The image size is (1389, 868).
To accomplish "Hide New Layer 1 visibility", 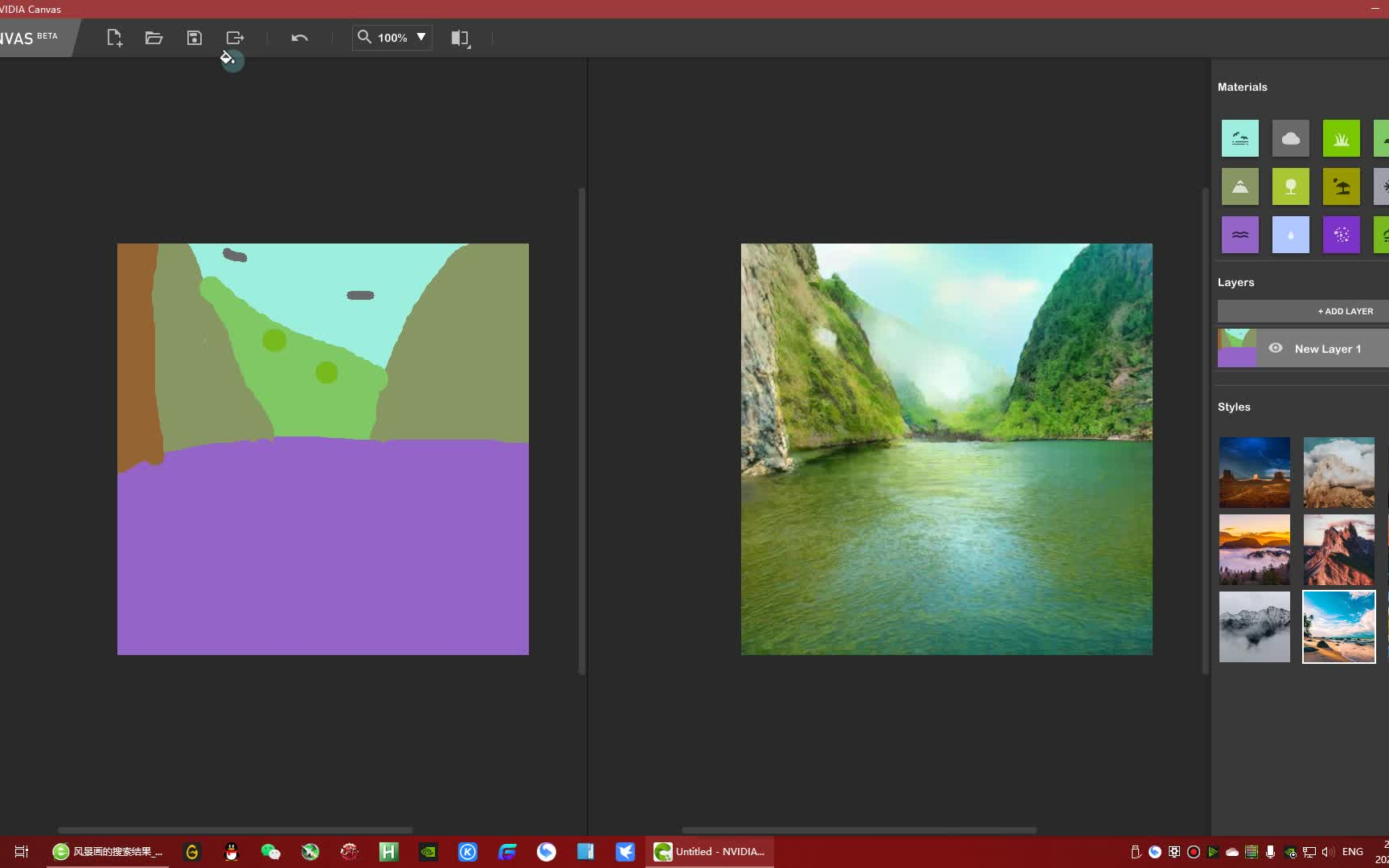I will click(1275, 348).
